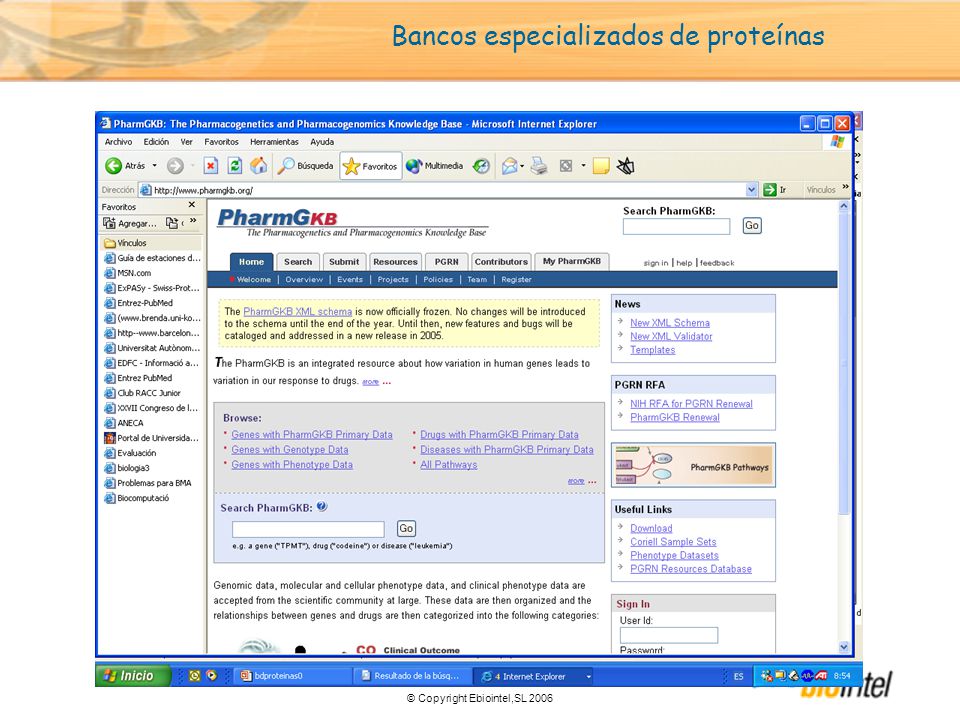The width and height of the screenshot is (960, 720).
Task: Click the Overview sub-navigation link
Action: [304, 280]
